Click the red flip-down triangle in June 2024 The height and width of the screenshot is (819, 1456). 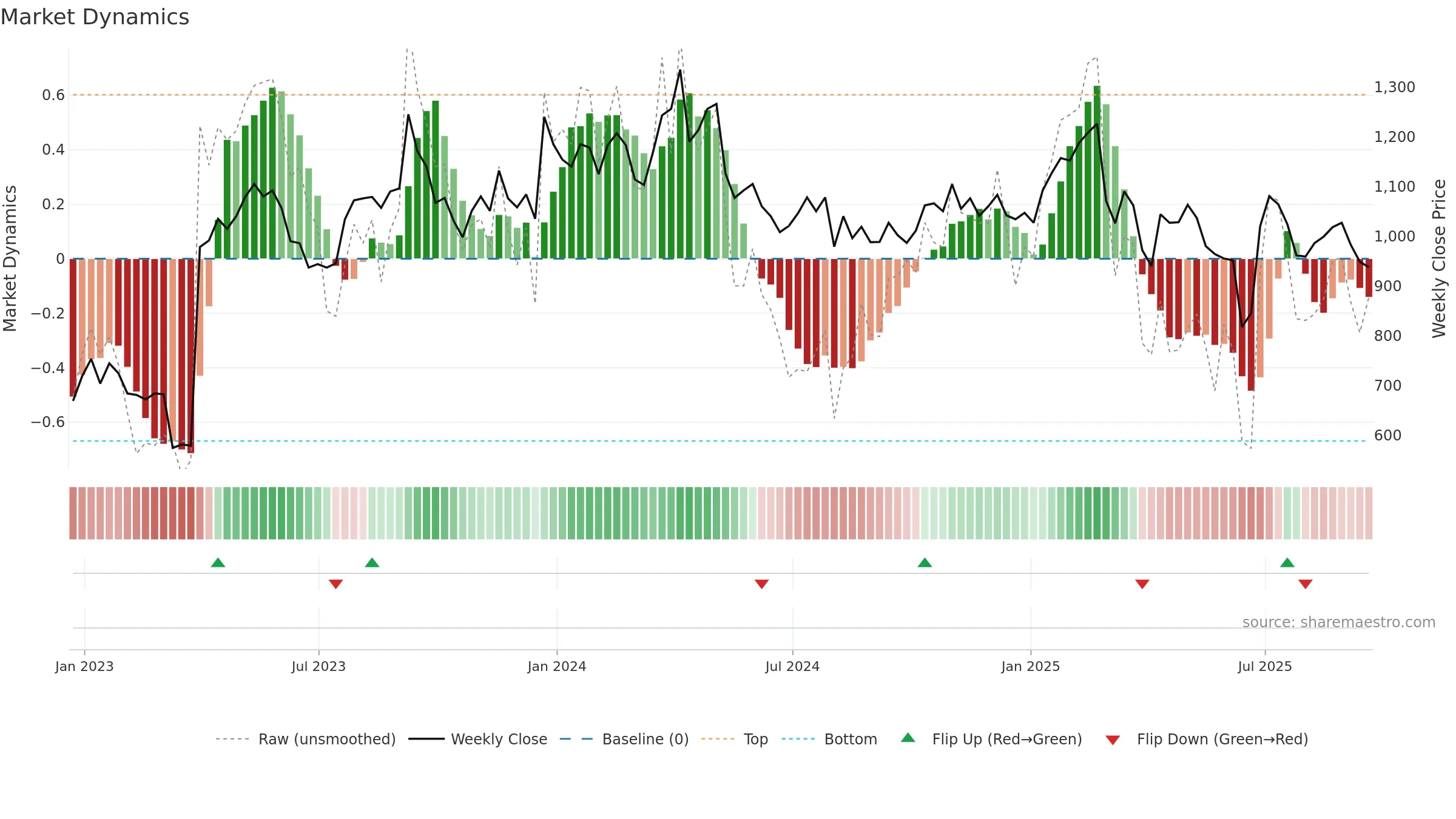point(761,584)
